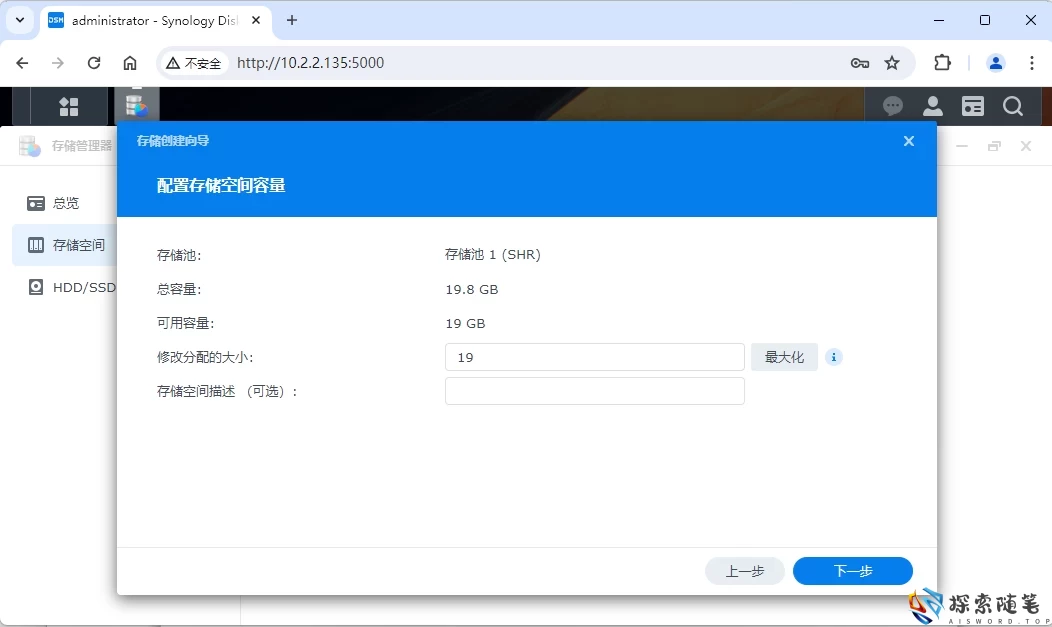
Task: Click the info icon beside 最大化
Action: pyautogui.click(x=834, y=357)
